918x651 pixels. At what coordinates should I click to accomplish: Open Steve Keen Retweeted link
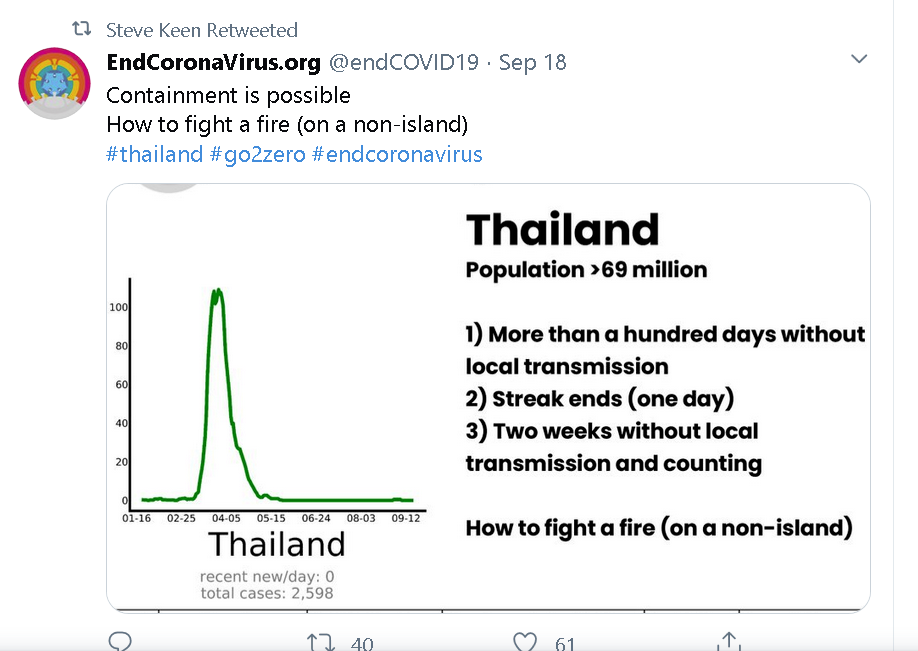pos(202,30)
